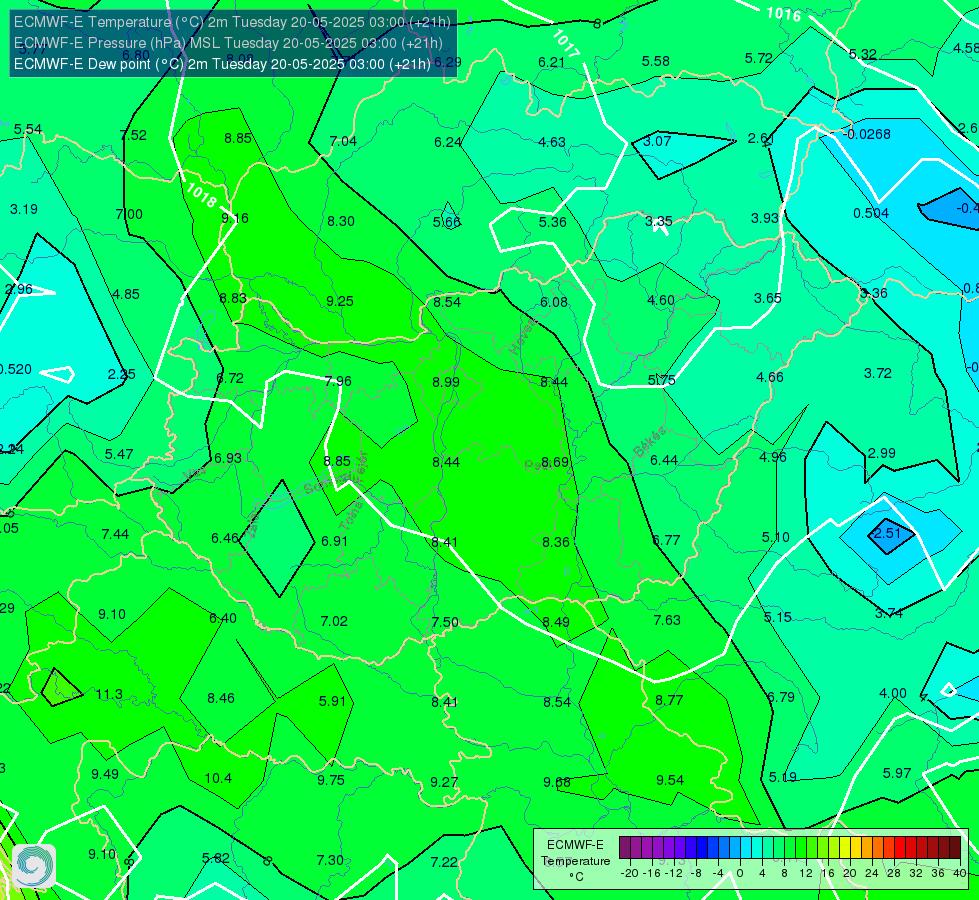Click the 5.54 temperature value

28,130
